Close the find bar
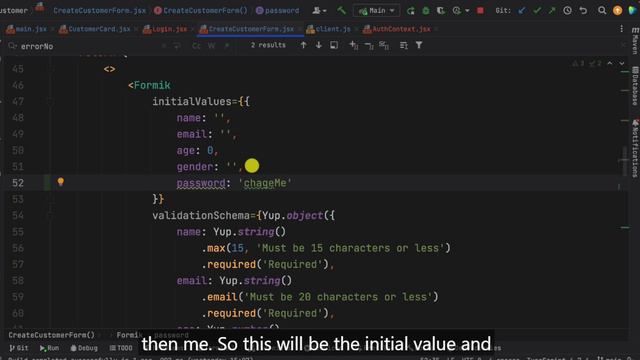The width and height of the screenshot is (640, 360). 623,45
